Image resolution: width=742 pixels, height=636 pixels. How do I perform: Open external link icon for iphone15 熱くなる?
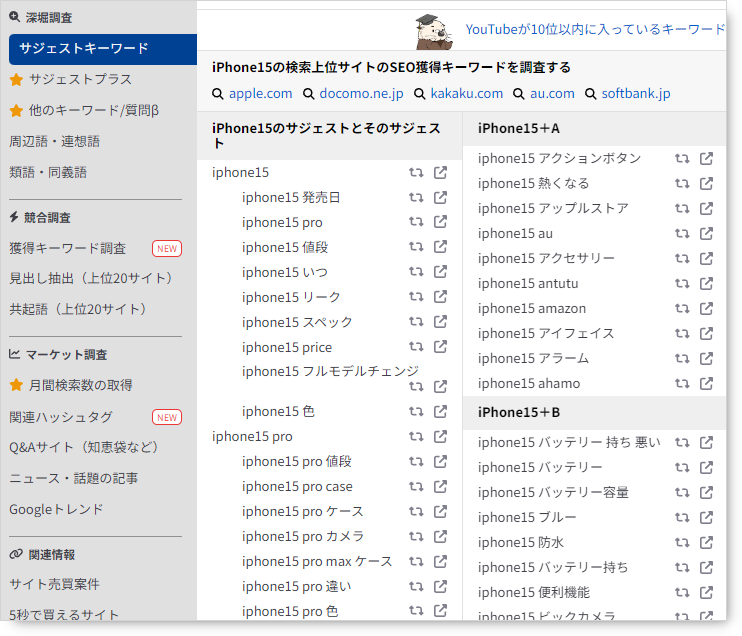coord(706,184)
